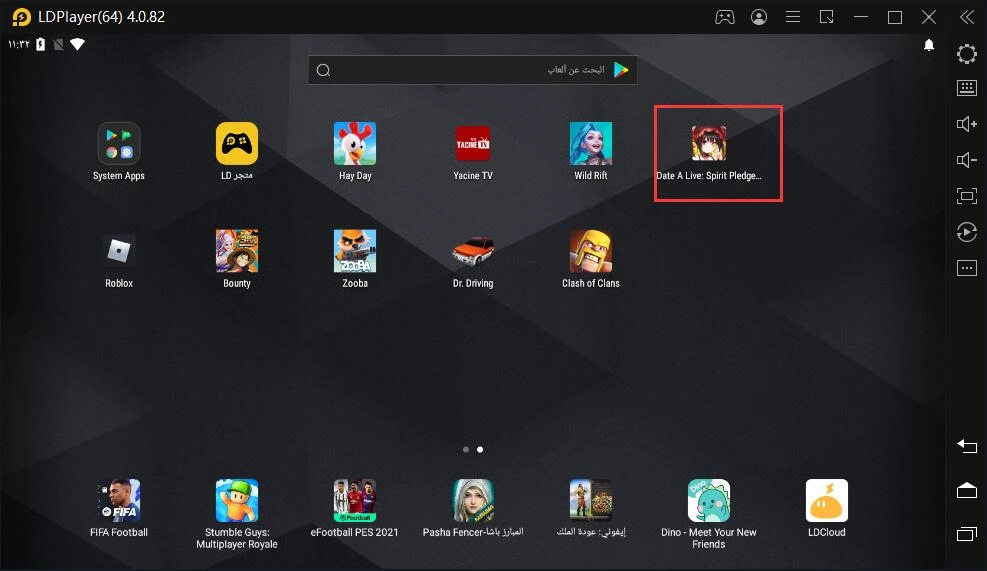
Task: Increase volume using sidebar speaker plus
Action: coord(967,124)
